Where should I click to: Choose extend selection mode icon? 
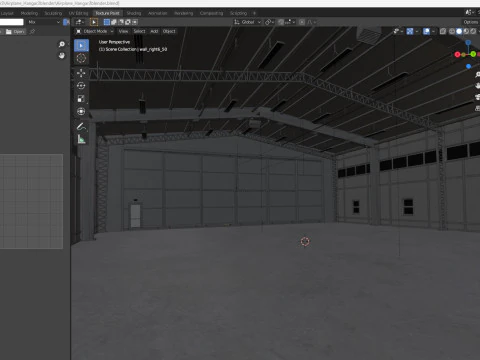coord(114,22)
